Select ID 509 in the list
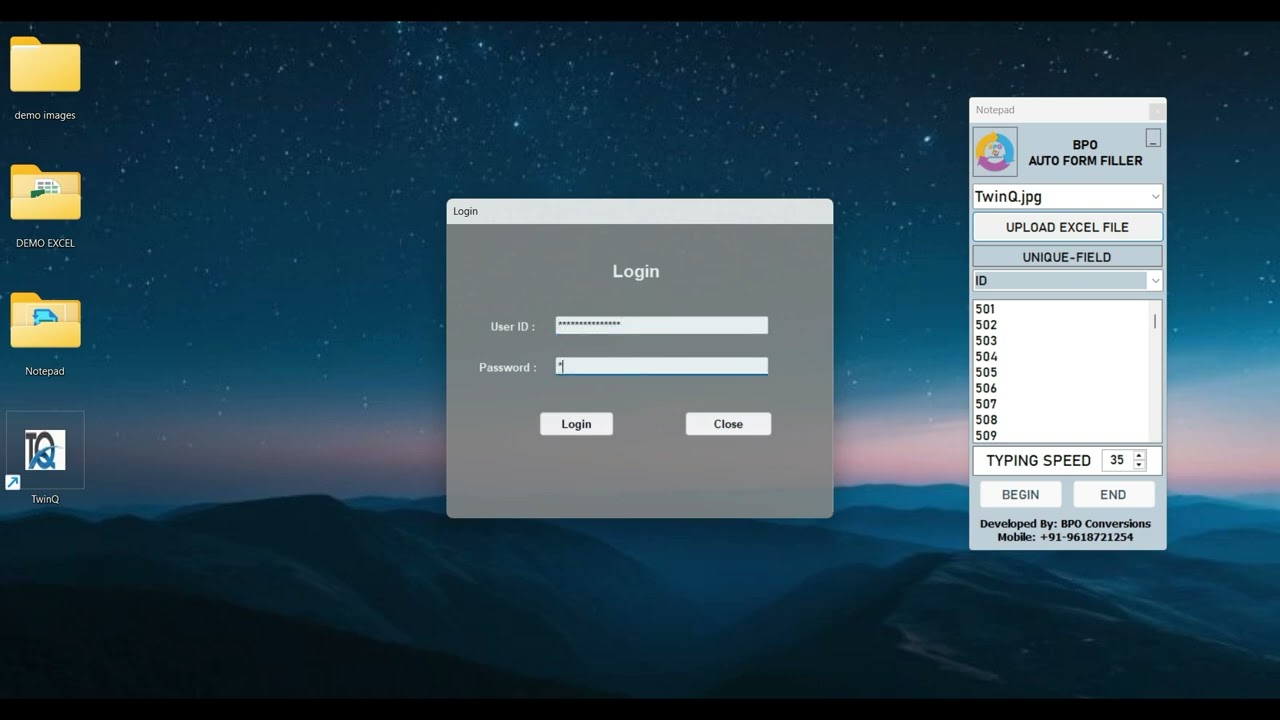Image resolution: width=1280 pixels, height=720 pixels. click(x=986, y=436)
